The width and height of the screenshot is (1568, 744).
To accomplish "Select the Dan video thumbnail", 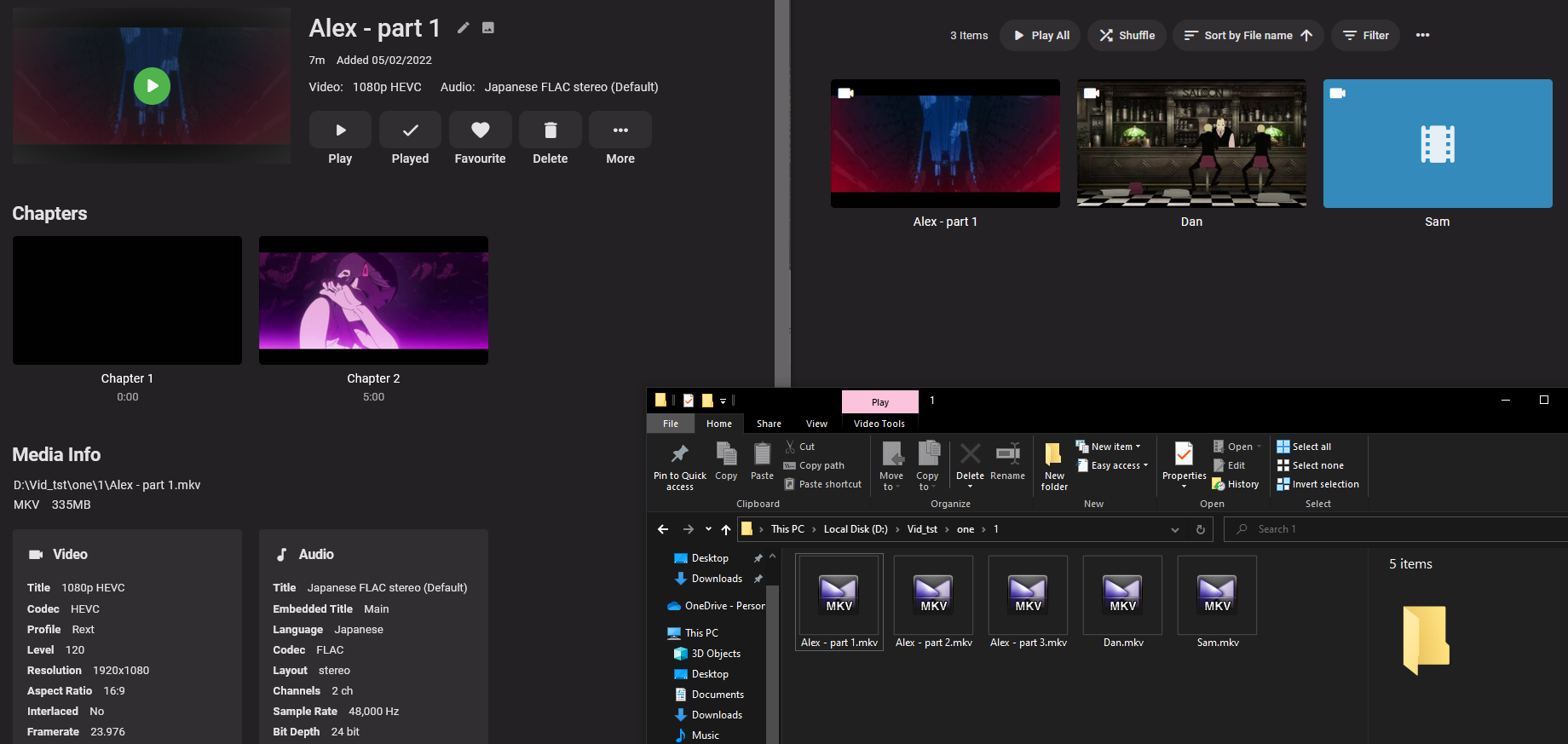I will pos(1191,143).
